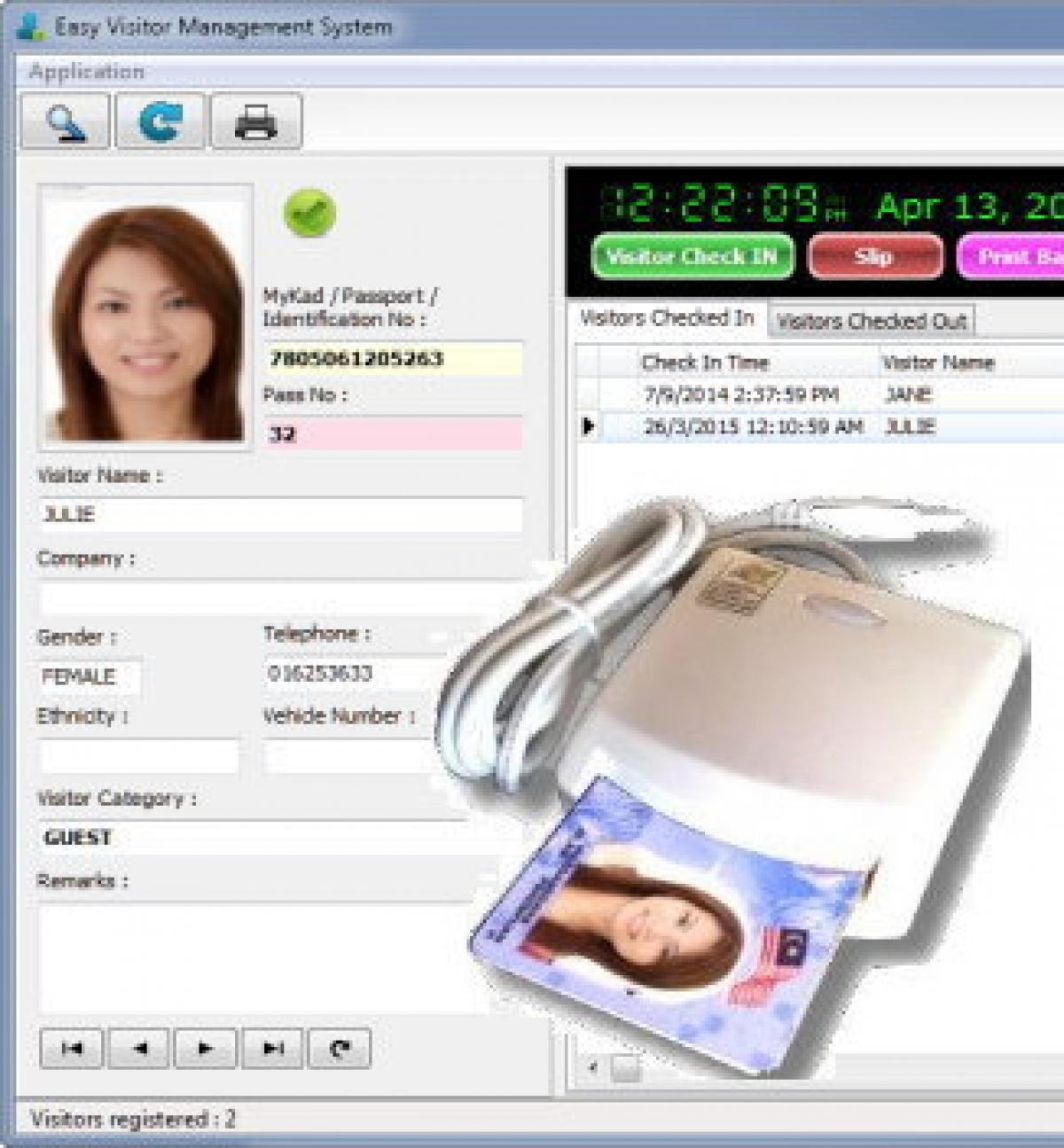Click the reload button beside record navigation
The width and height of the screenshot is (1064, 1148).
point(340,1049)
